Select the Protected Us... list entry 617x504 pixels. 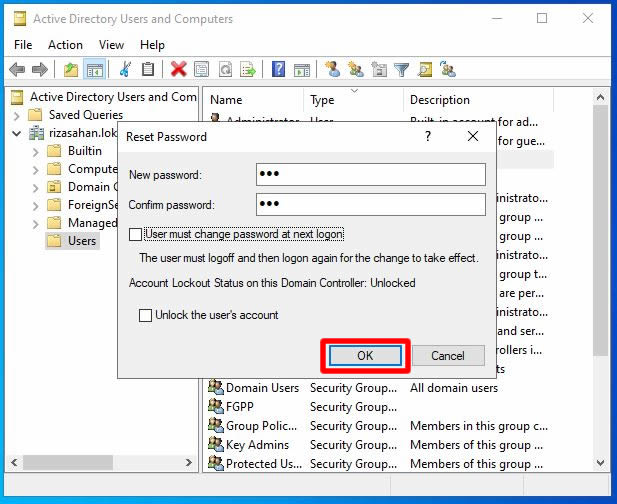coord(264,464)
